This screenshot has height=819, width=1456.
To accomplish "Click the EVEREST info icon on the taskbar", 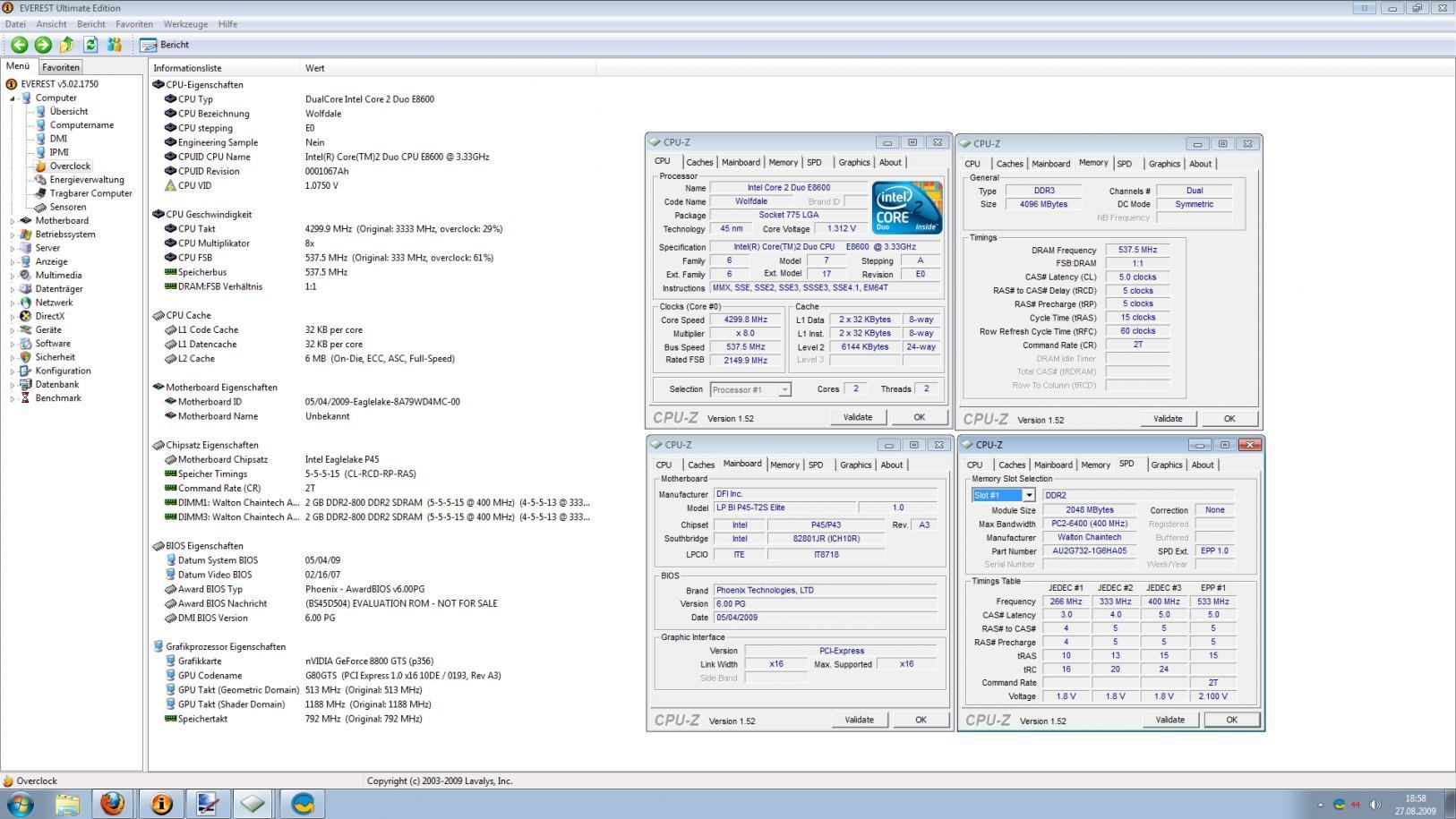I will pos(161,803).
